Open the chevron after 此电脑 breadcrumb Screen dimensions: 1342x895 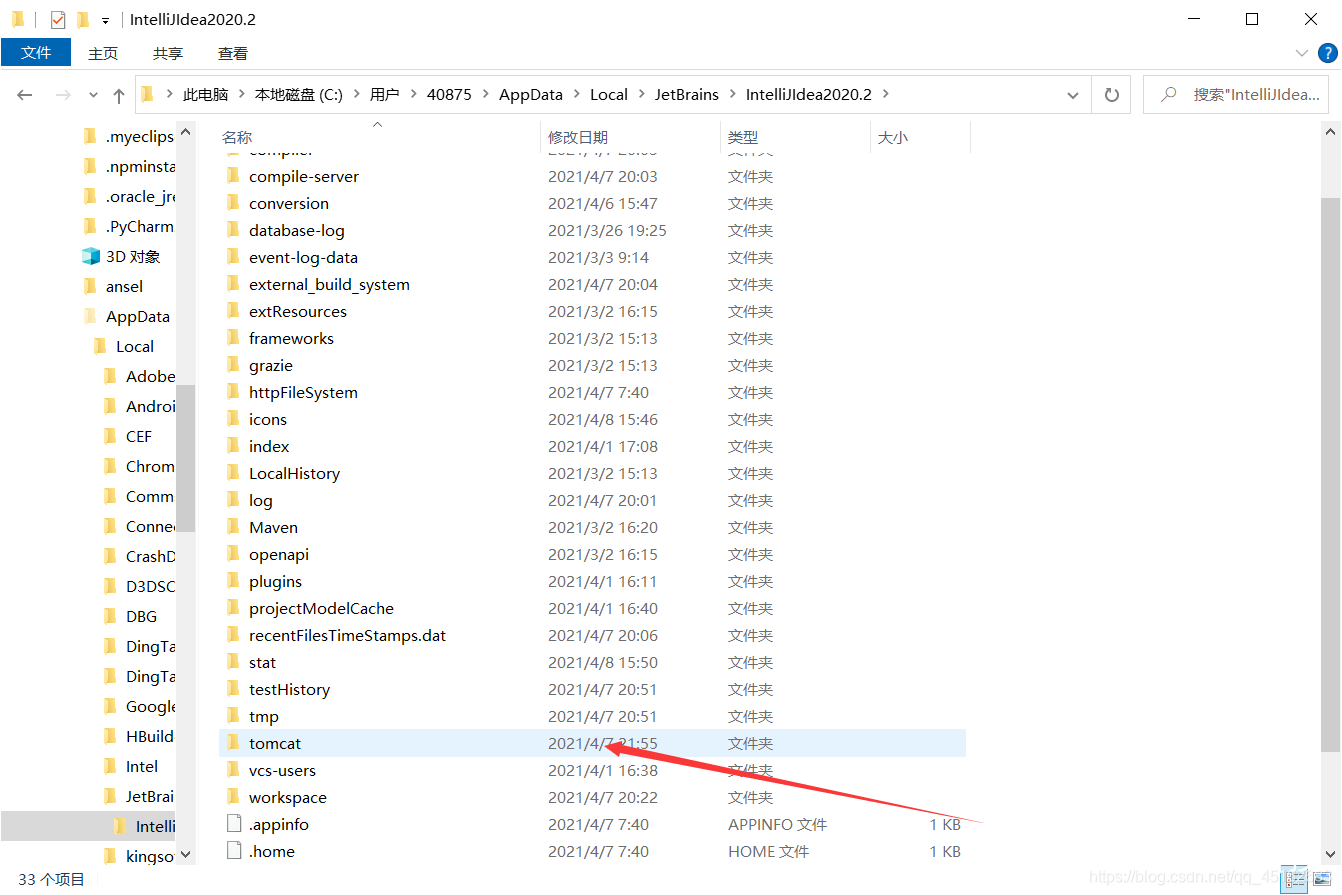click(x=240, y=95)
